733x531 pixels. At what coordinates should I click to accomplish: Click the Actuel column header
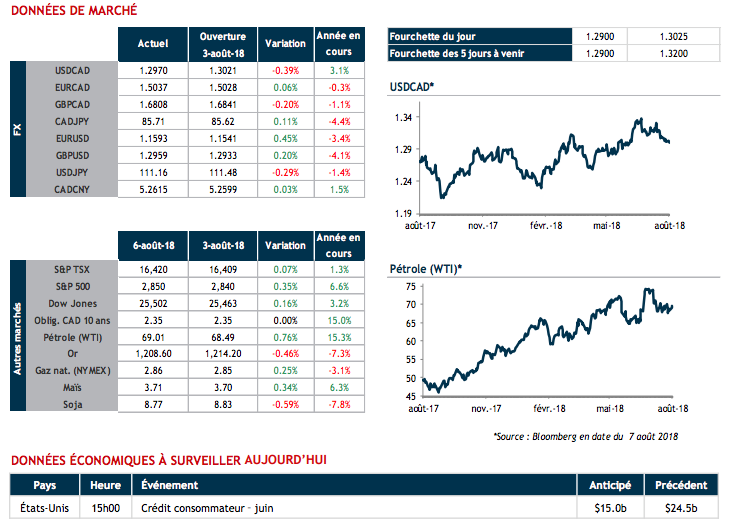point(151,43)
